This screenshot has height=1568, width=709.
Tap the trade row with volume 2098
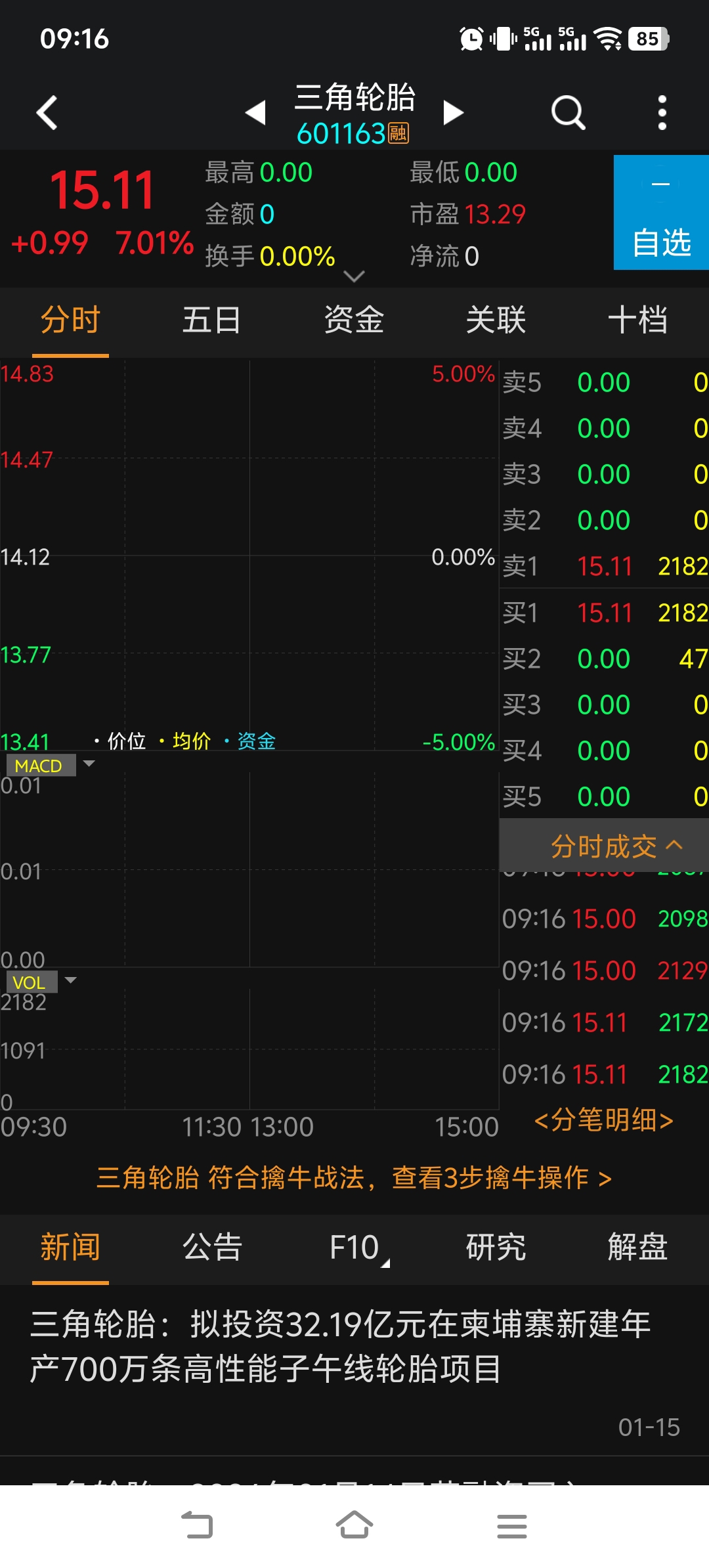(x=605, y=919)
